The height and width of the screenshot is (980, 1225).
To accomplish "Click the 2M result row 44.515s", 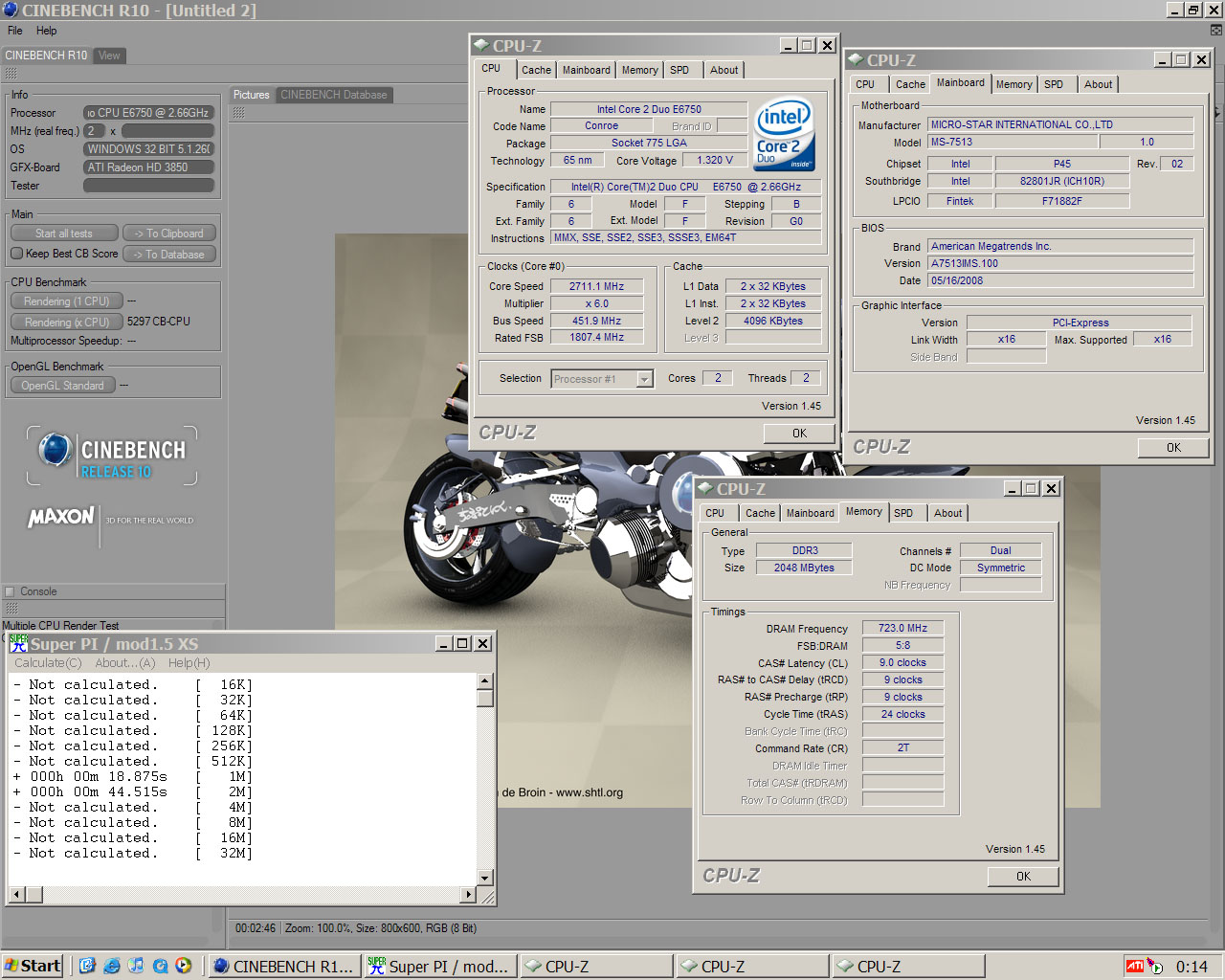I will [133, 792].
